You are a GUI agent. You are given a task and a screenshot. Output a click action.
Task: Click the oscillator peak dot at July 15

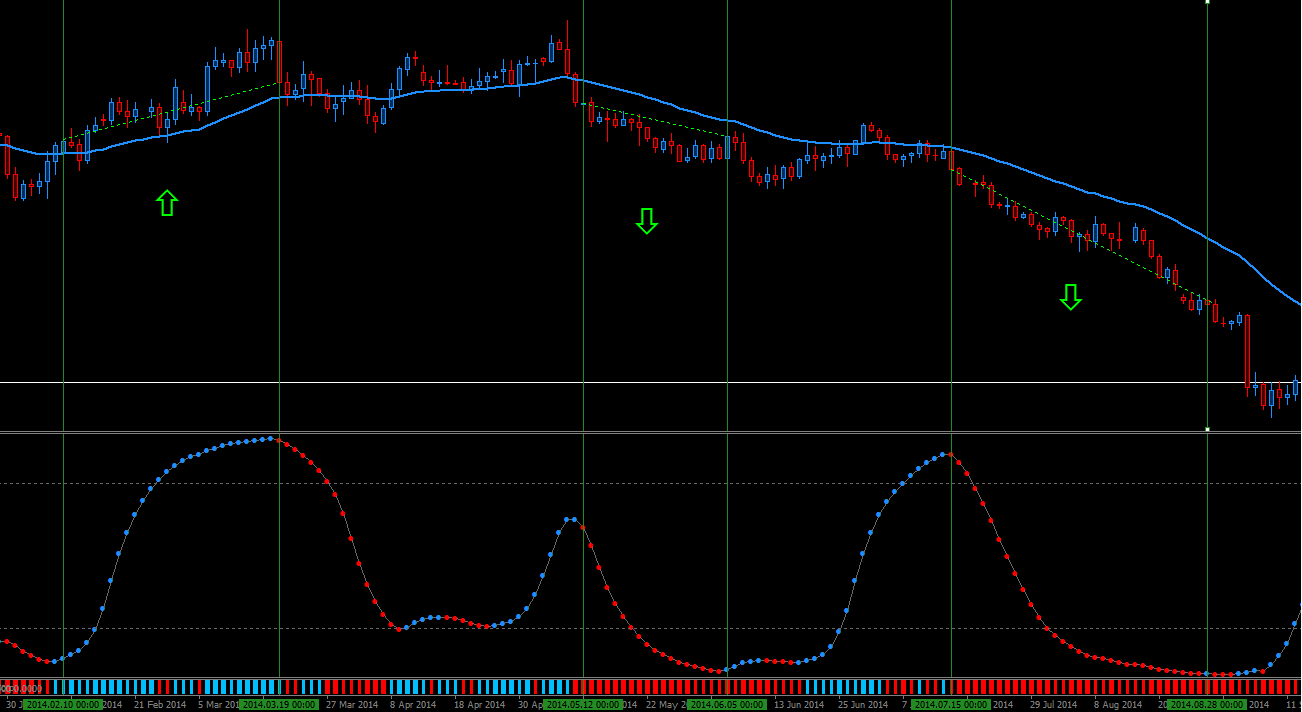pyautogui.click(x=951, y=454)
